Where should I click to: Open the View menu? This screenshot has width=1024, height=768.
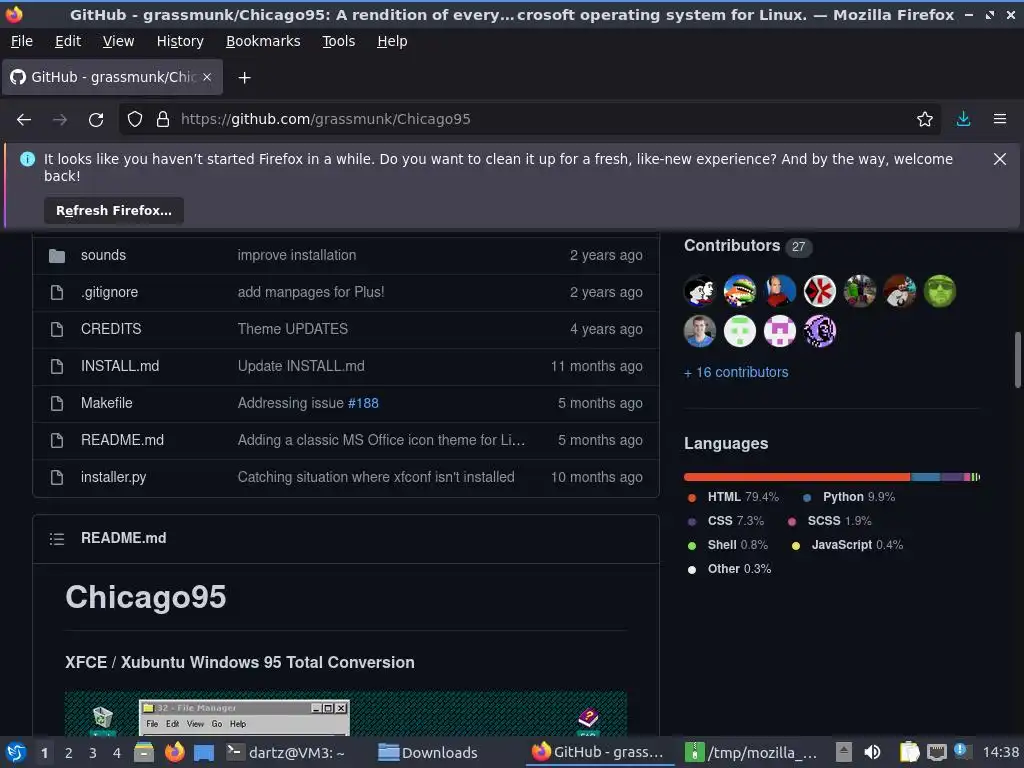[x=118, y=41]
